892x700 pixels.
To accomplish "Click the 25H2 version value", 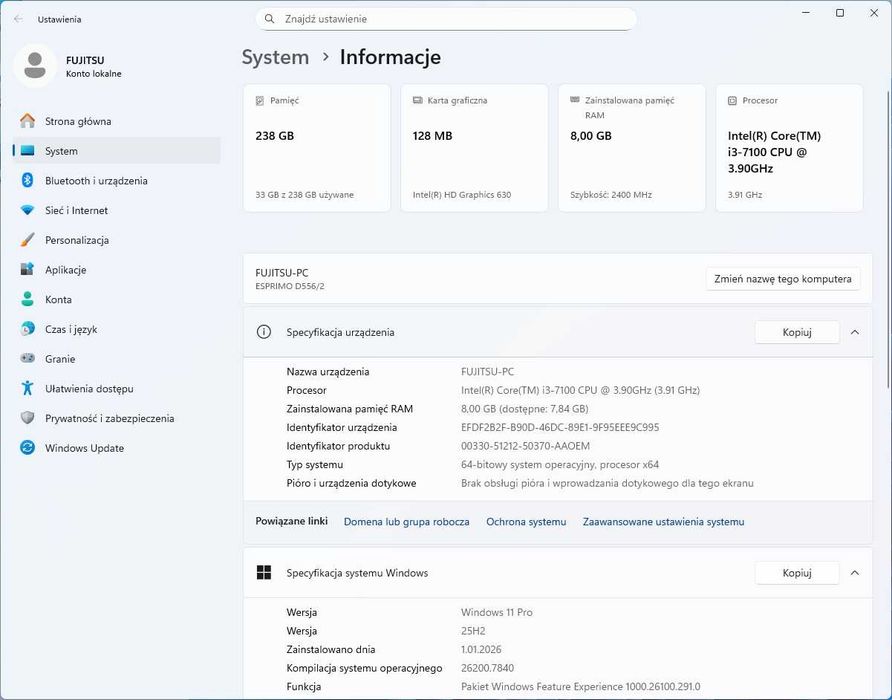I will coord(473,631).
